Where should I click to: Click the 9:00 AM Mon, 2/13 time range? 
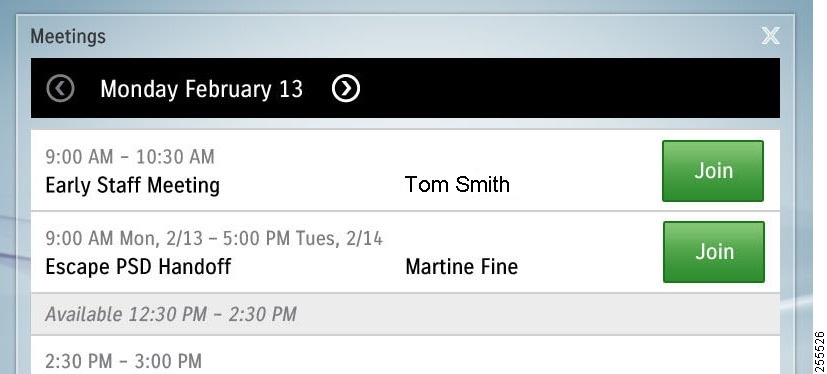[x=214, y=238]
